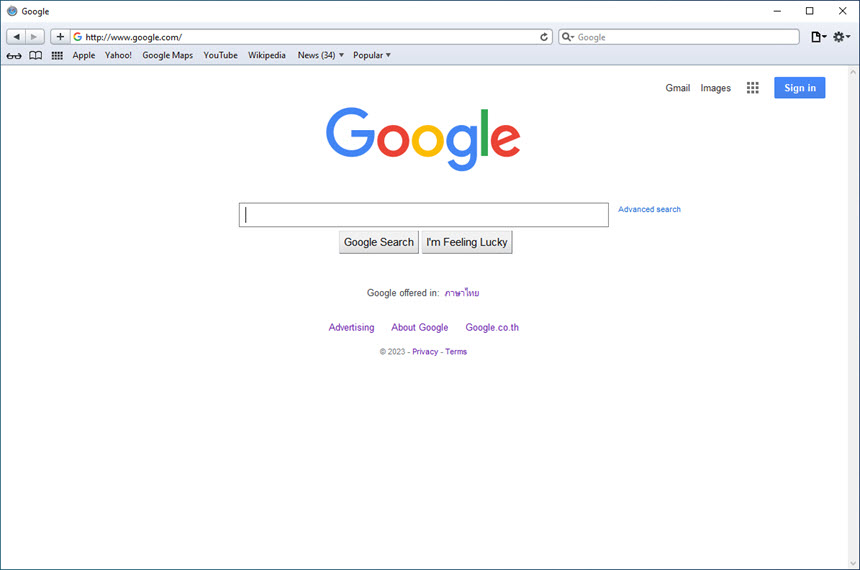Click the search magnifier icon in toolbar

[567, 37]
